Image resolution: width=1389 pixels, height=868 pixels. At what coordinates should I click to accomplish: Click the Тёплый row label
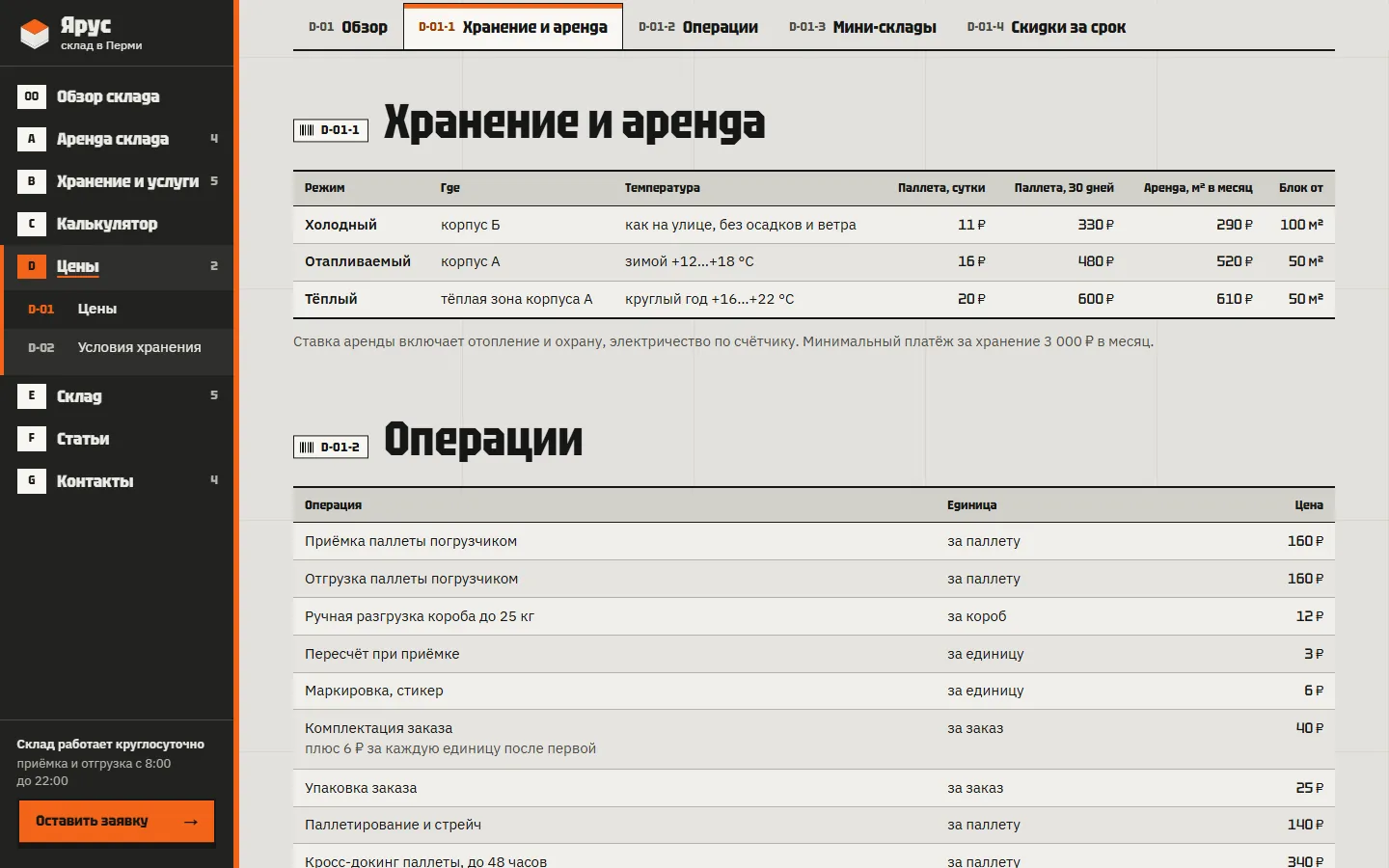coord(331,299)
